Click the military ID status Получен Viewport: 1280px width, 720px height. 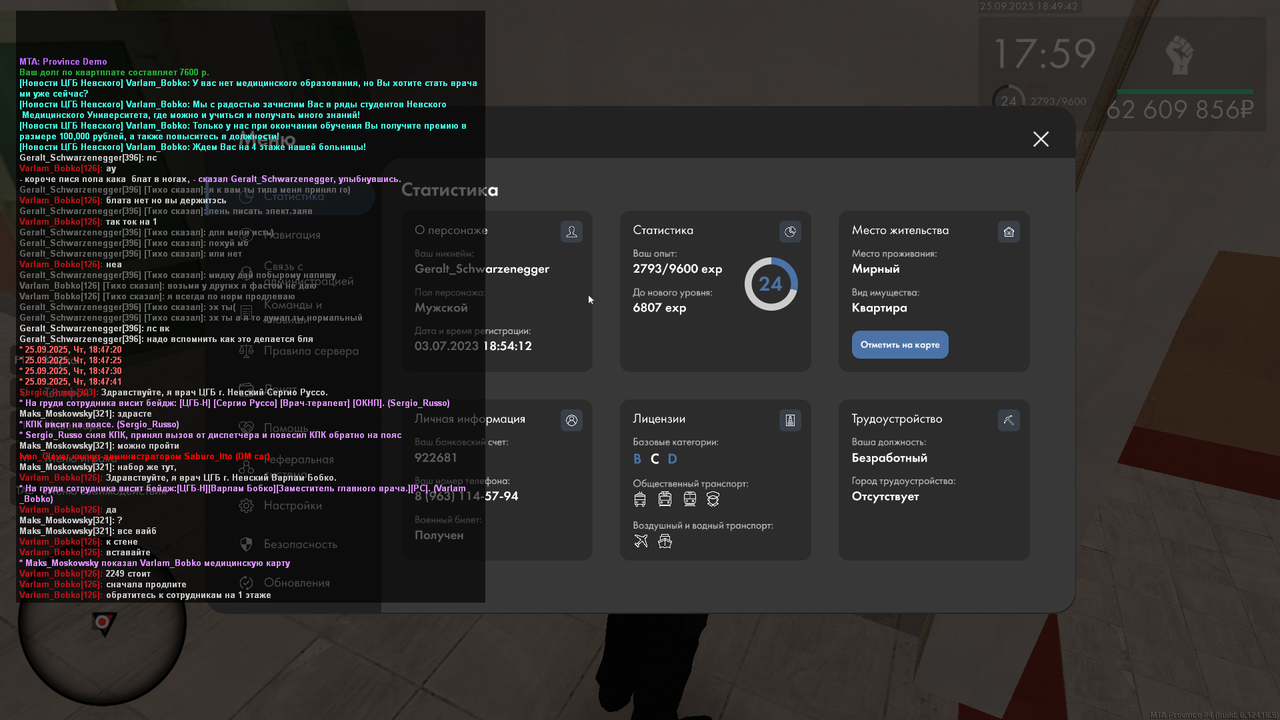(x=439, y=535)
